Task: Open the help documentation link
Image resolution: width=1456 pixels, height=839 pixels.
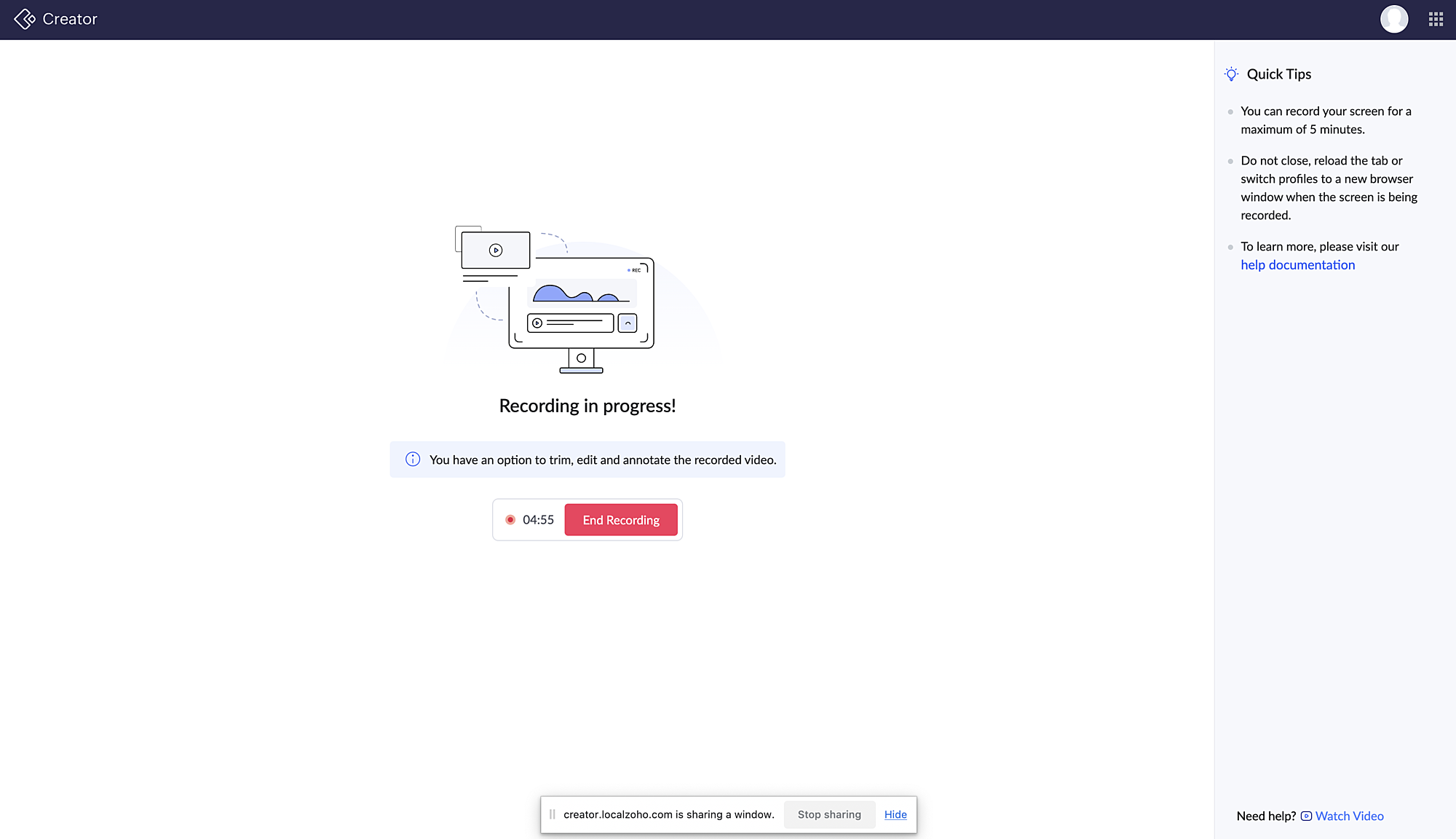Action: coord(1297,264)
